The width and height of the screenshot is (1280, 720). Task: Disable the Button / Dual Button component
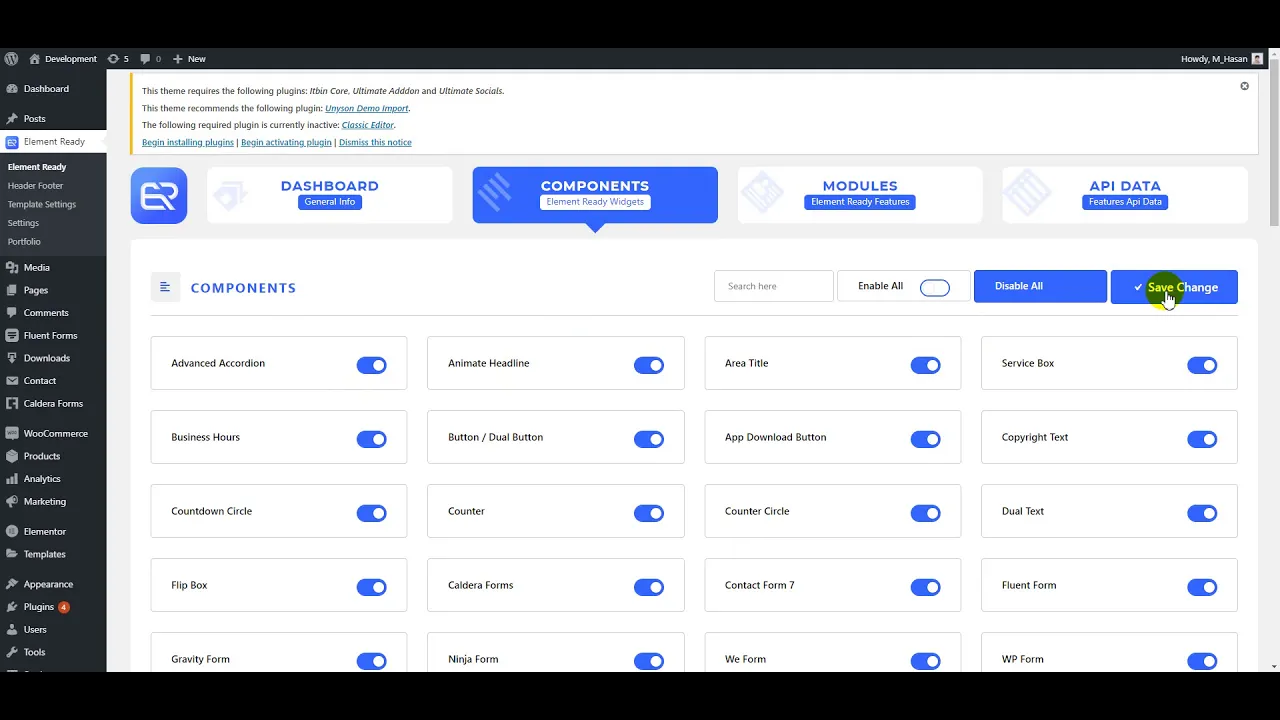[x=649, y=439]
